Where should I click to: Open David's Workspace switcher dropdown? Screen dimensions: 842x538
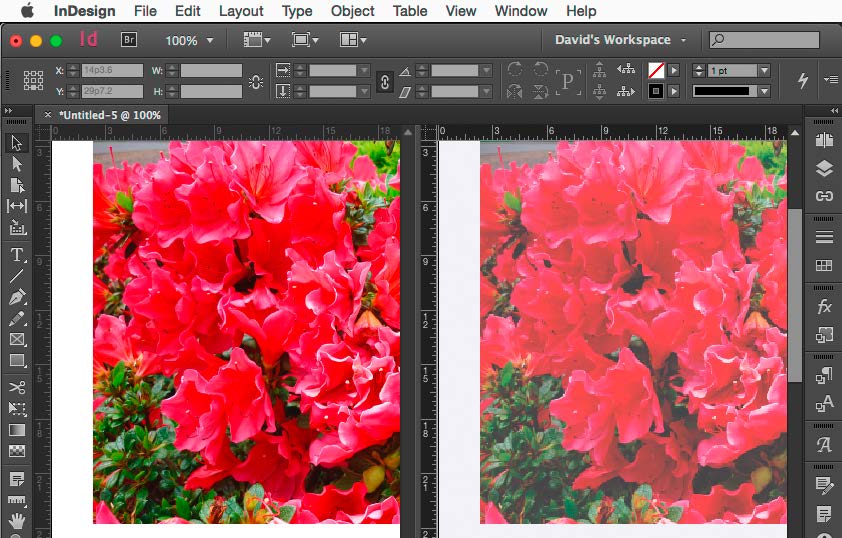(620, 40)
